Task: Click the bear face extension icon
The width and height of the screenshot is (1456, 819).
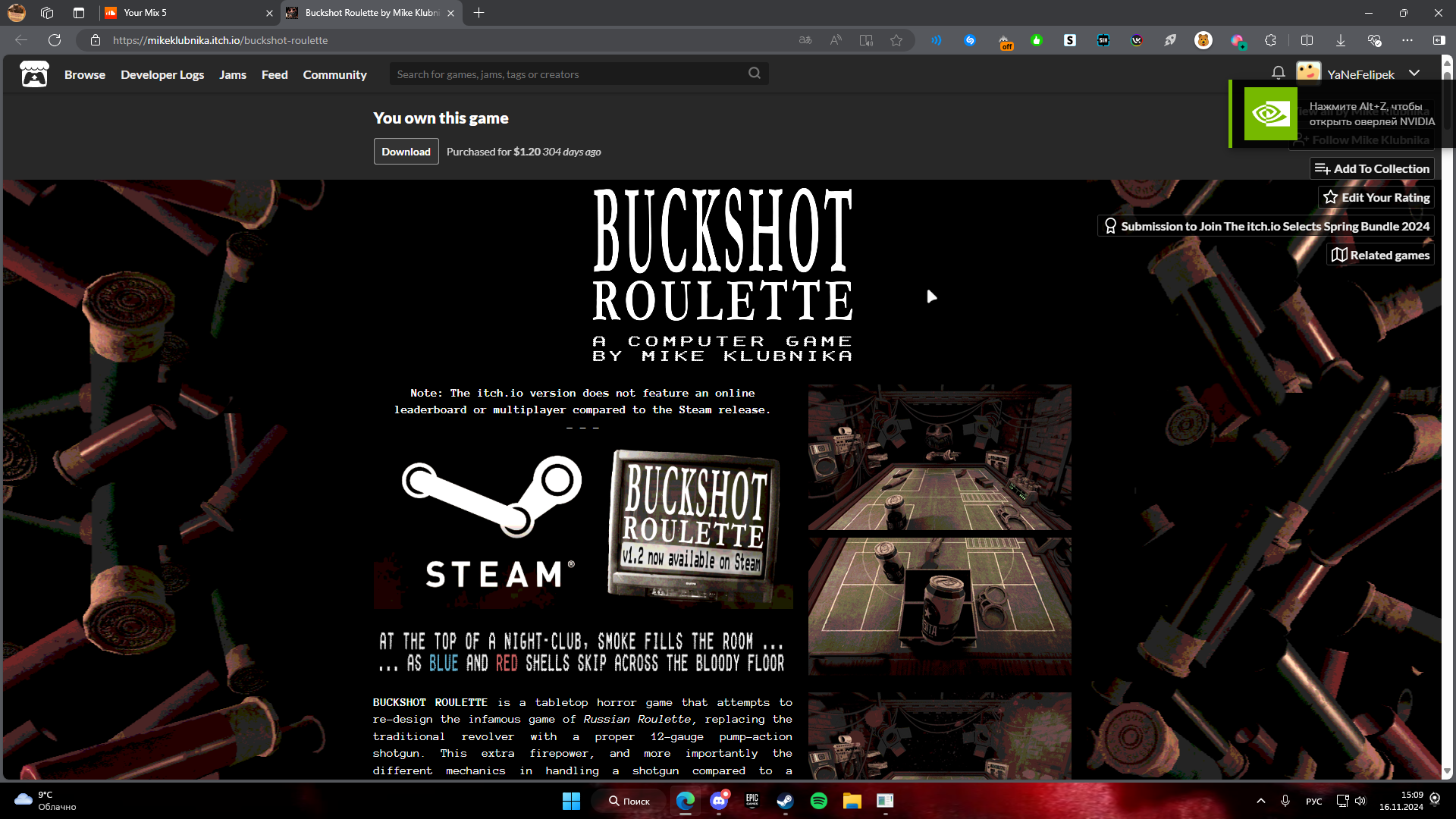Action: (x=1203, y=40)
